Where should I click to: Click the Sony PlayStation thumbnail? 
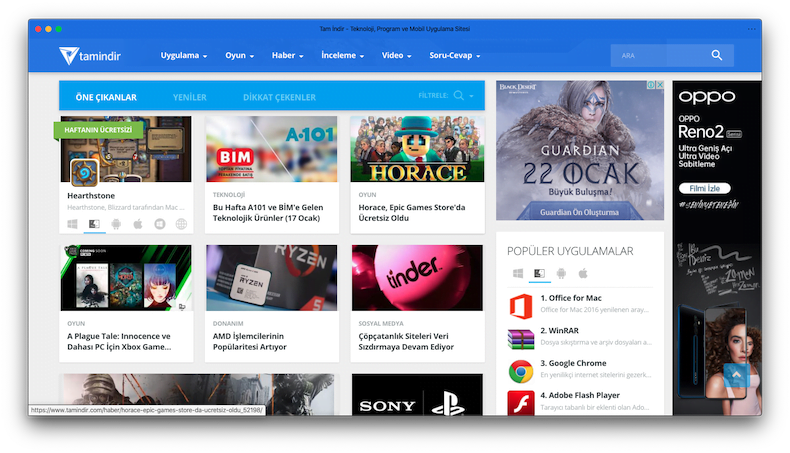(417, 395)
